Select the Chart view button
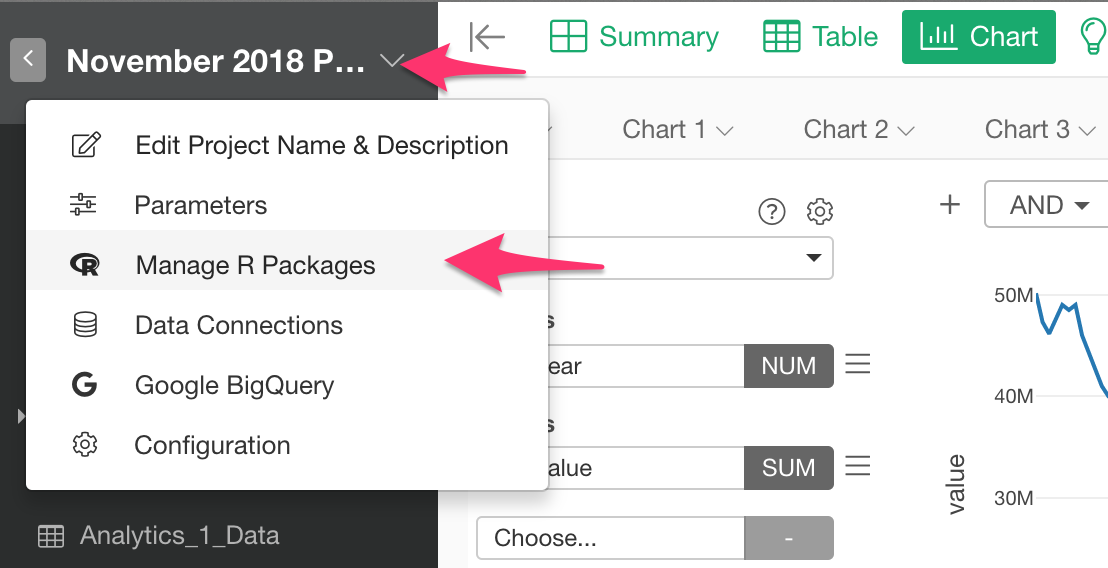The height and width of the screenshot is (568, 1108). coord(978,37)
